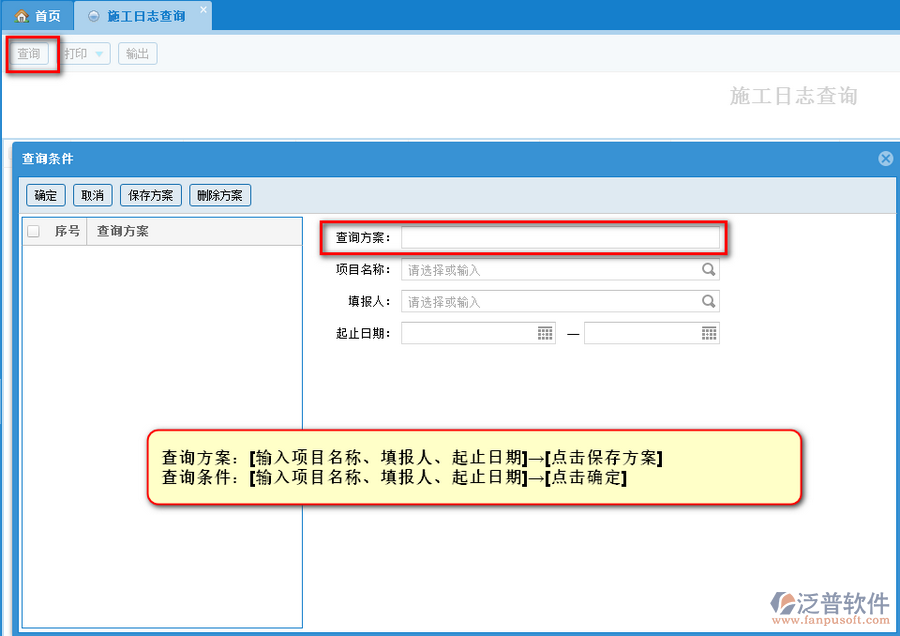
Task: Open the start date calendar picker
Action: (545, 333)
